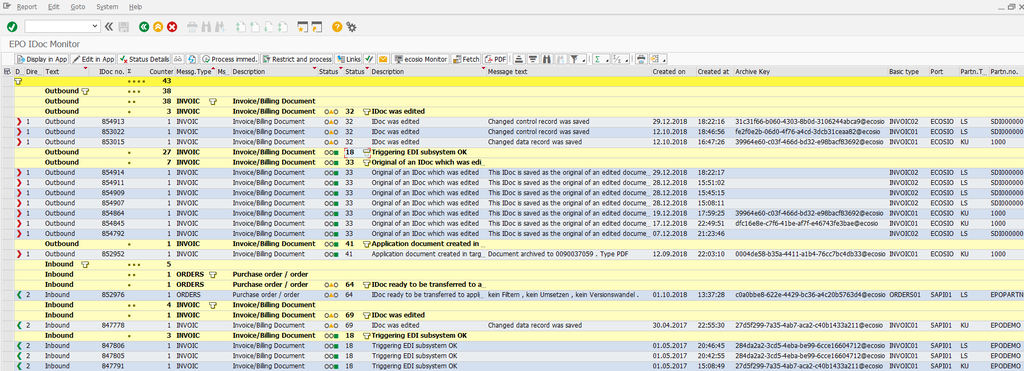Image resolution: width=1024 pixels, height=371 pixels.
Task: Select all rows using the table corner button
Action: [7, 71]
